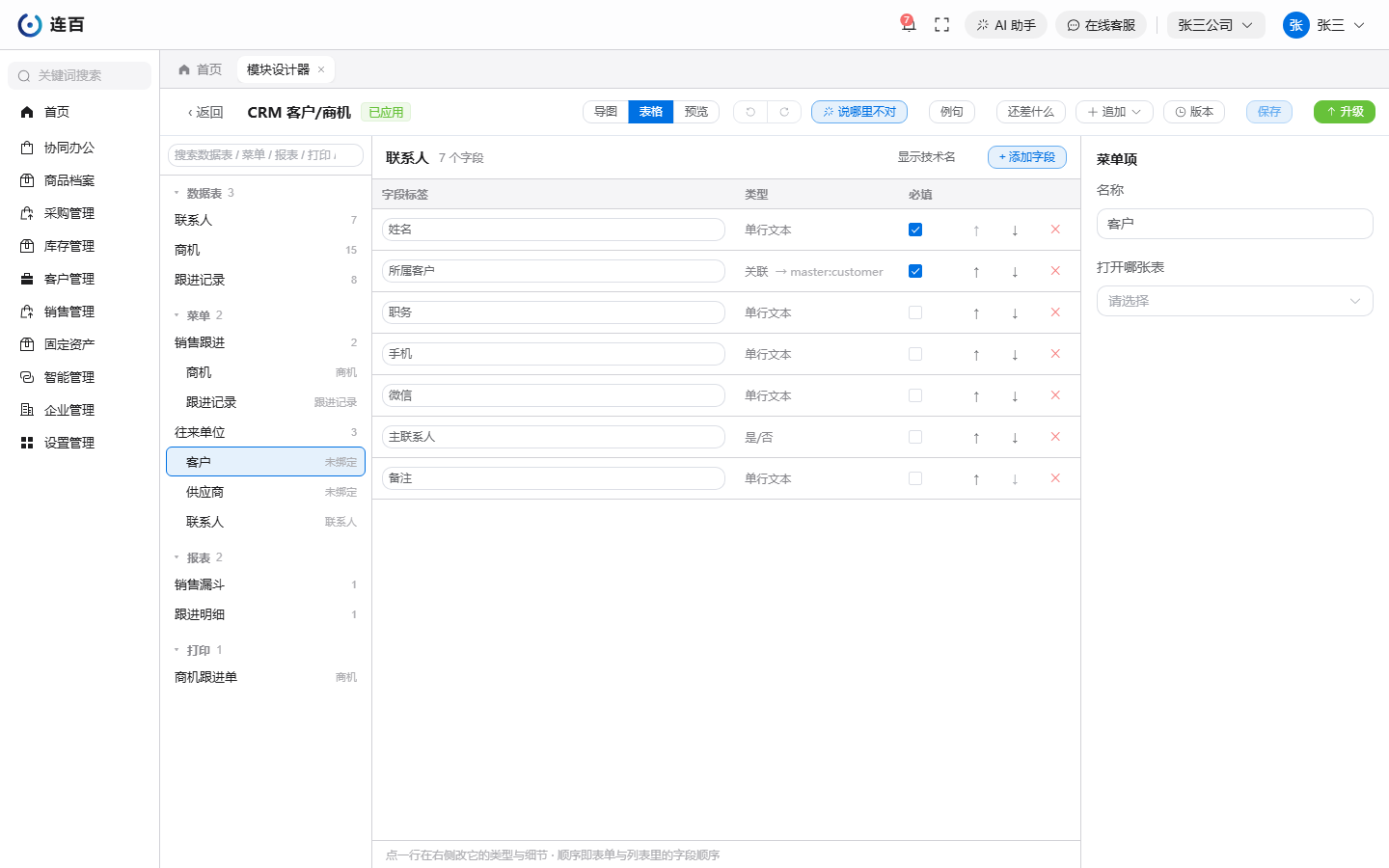Uncheck required for 姓名 field
Screen dimensions: 1389x868
[x=915, y=230]
